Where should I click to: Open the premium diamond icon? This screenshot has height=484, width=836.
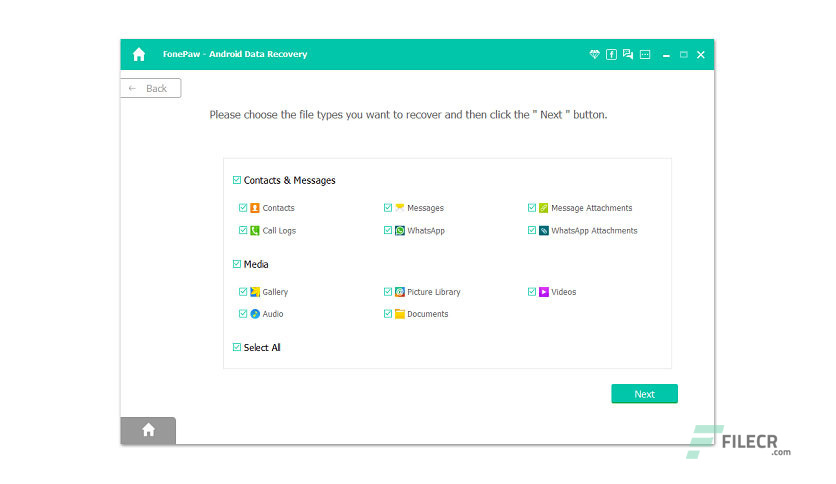[x=594, y=54]
